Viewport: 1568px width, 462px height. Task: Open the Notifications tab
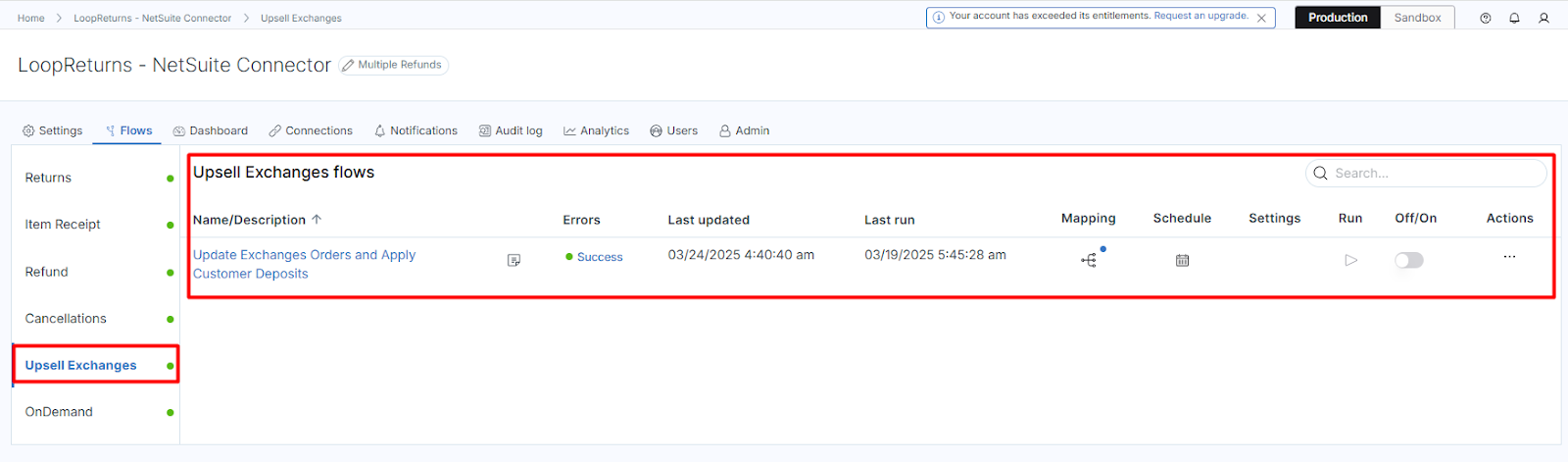(416, 130)
